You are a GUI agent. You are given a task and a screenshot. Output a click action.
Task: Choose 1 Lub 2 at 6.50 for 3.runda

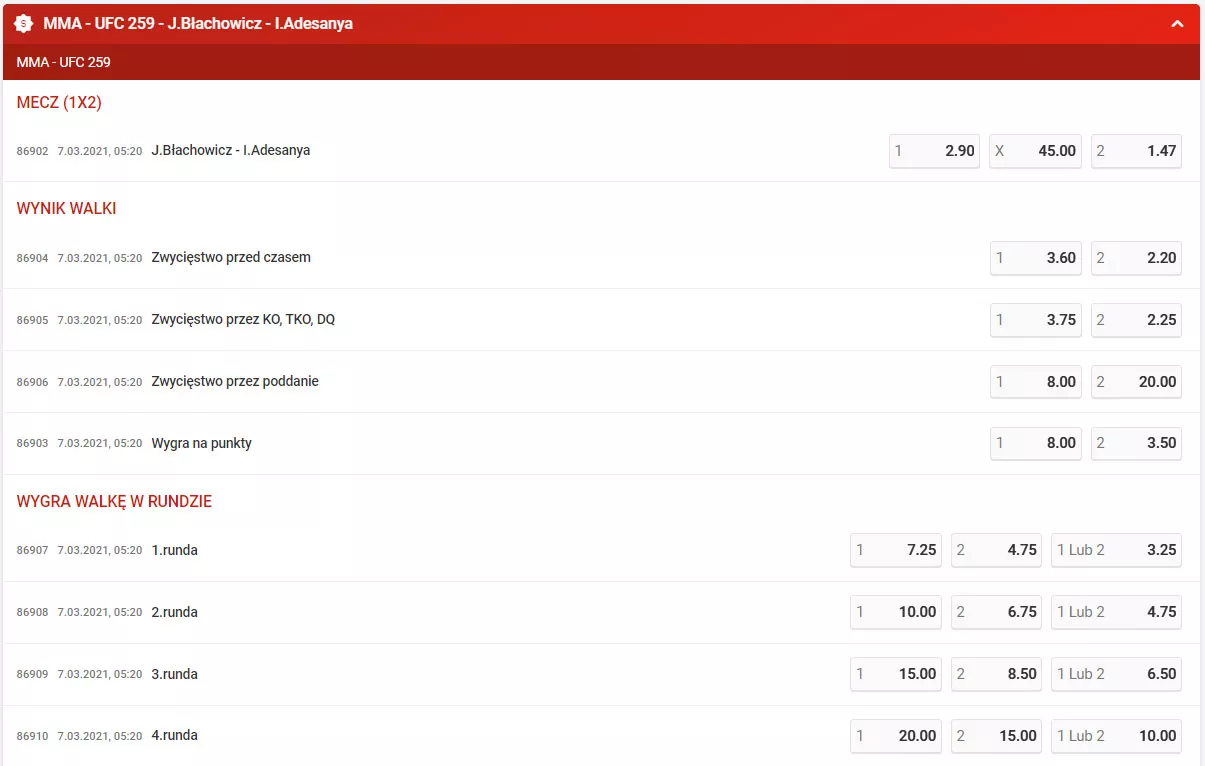(x=1116, y=674)
